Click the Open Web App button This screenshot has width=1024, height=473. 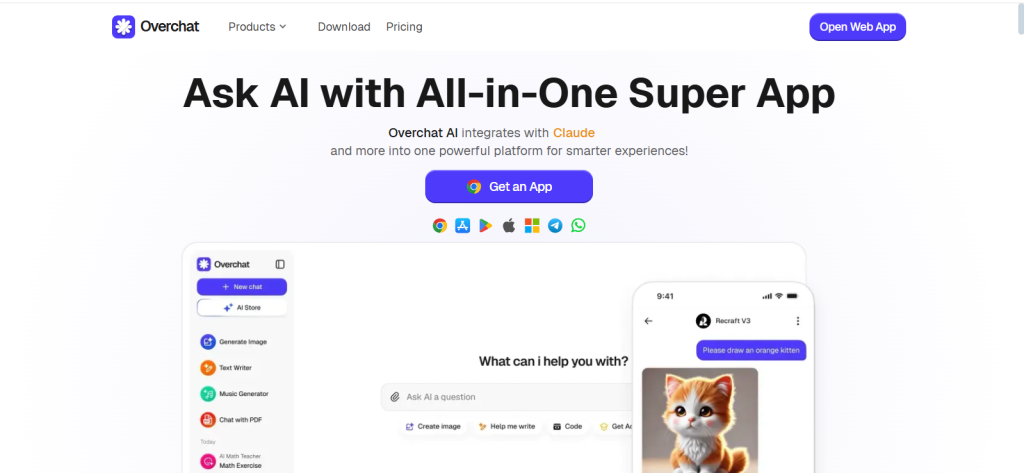[857, 27]
